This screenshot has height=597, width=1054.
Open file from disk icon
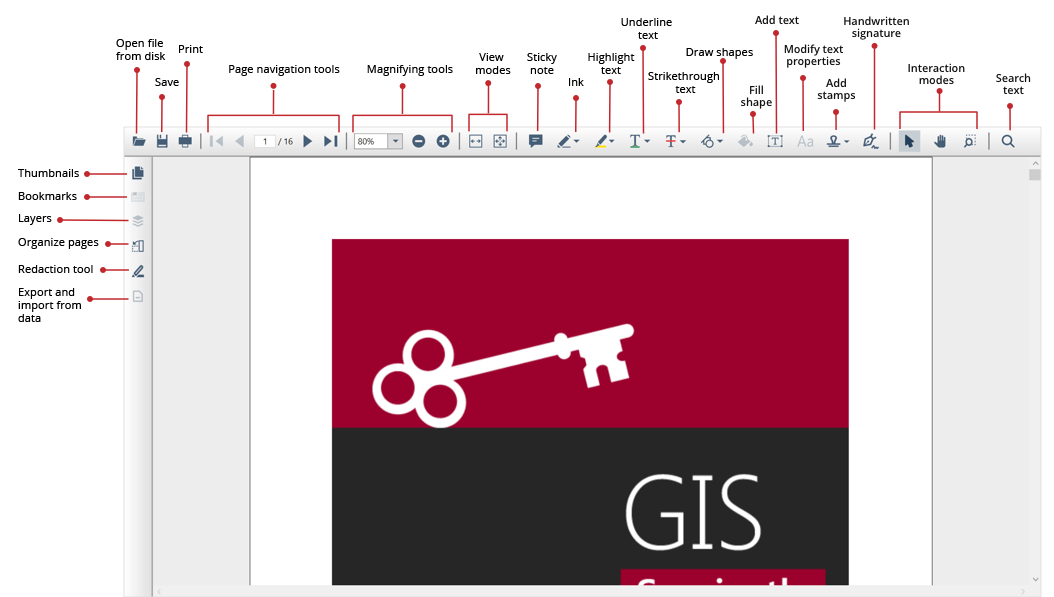[139, 142]
